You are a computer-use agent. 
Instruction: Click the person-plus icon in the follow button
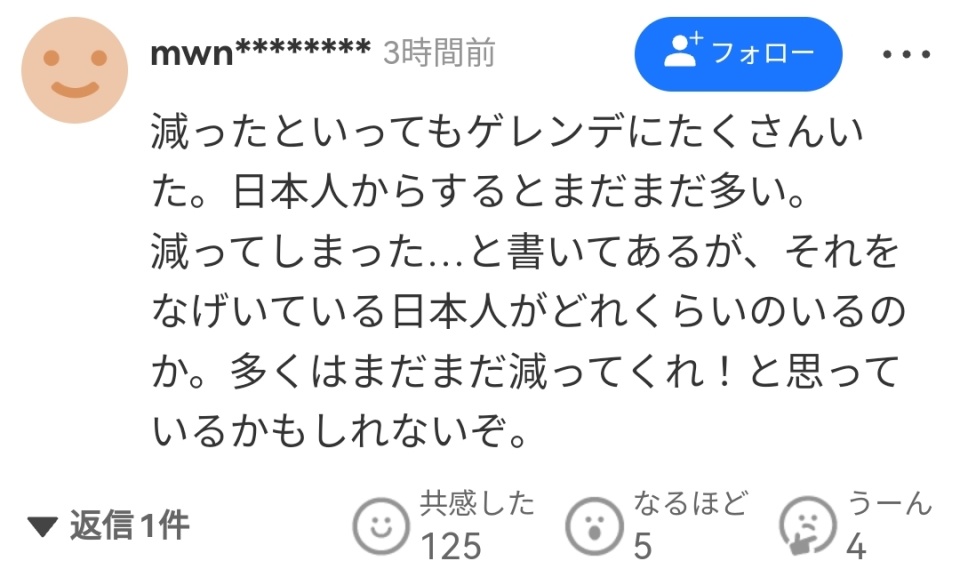pyautogui.click(x=683, y=50)
